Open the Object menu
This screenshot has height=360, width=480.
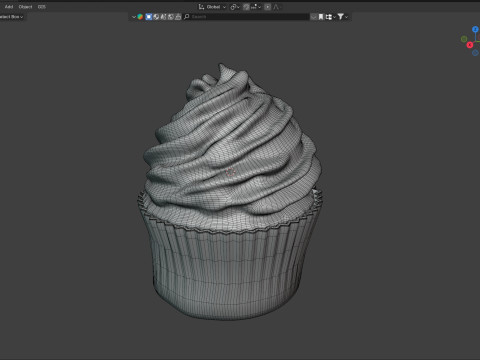coord(25,7)
